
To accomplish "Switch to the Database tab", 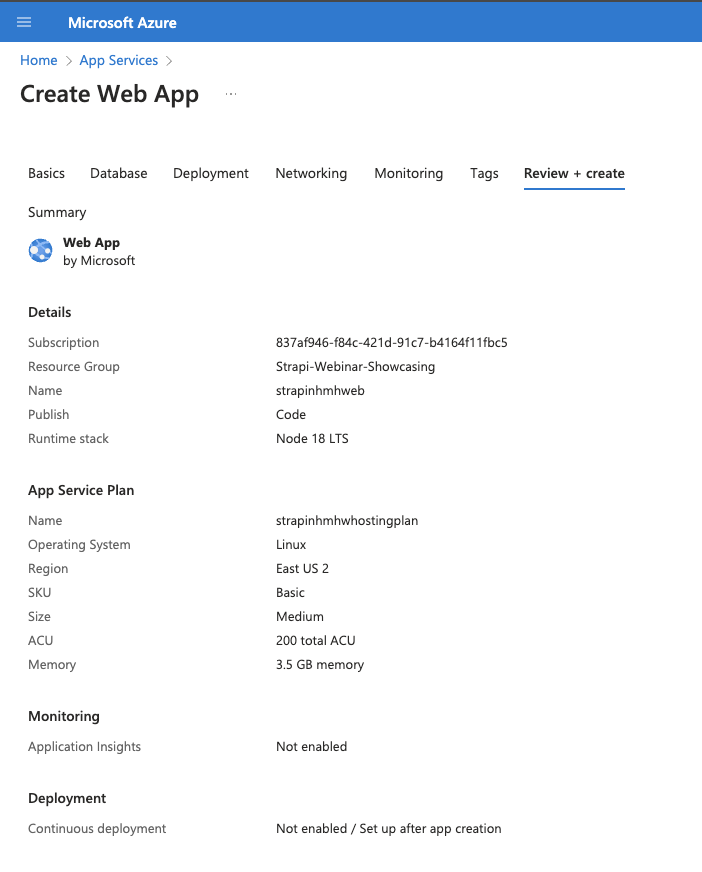I will (118, 174).
